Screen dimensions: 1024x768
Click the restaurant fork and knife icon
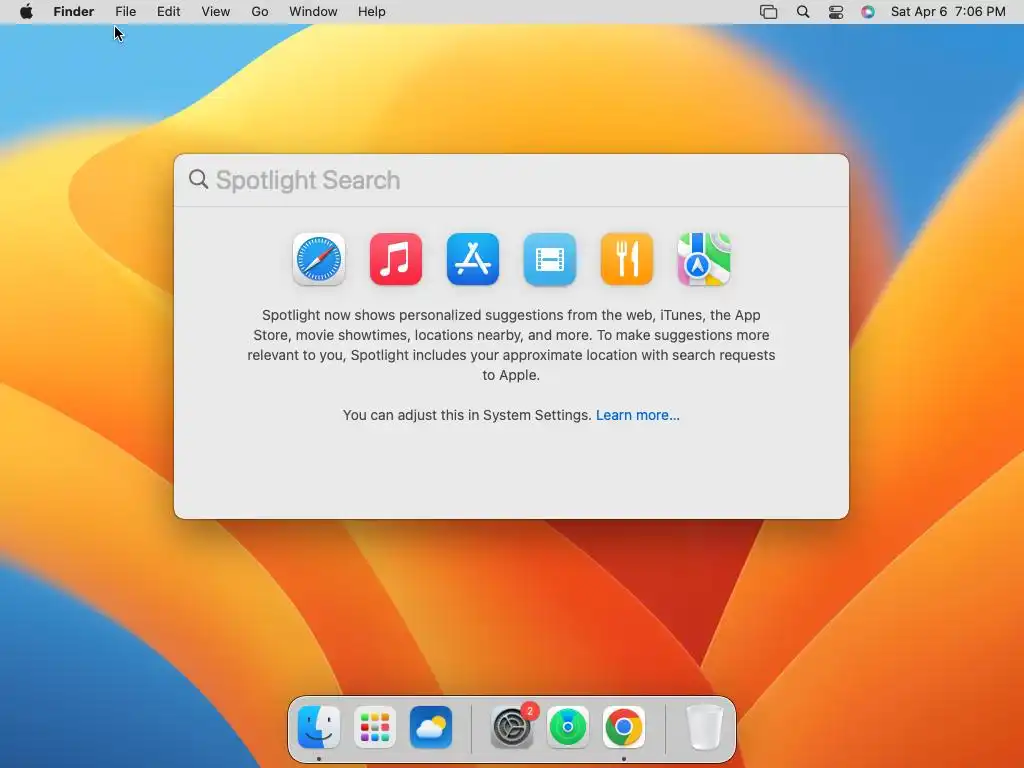pyautogui.click(x=627, y=259)
